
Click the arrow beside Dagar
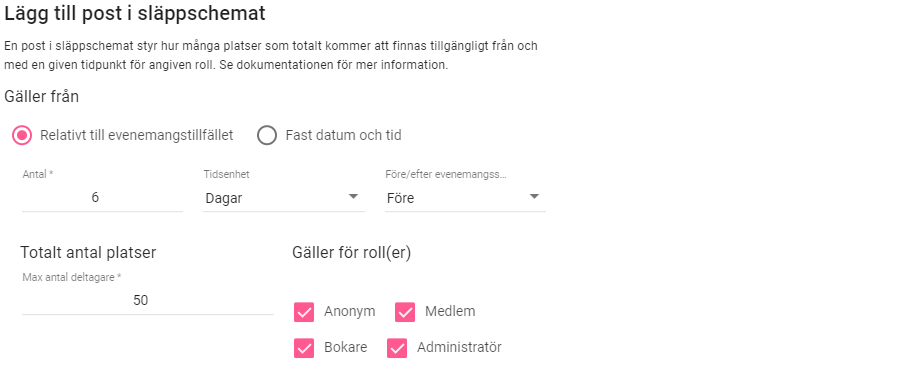[x=354, y=197]
